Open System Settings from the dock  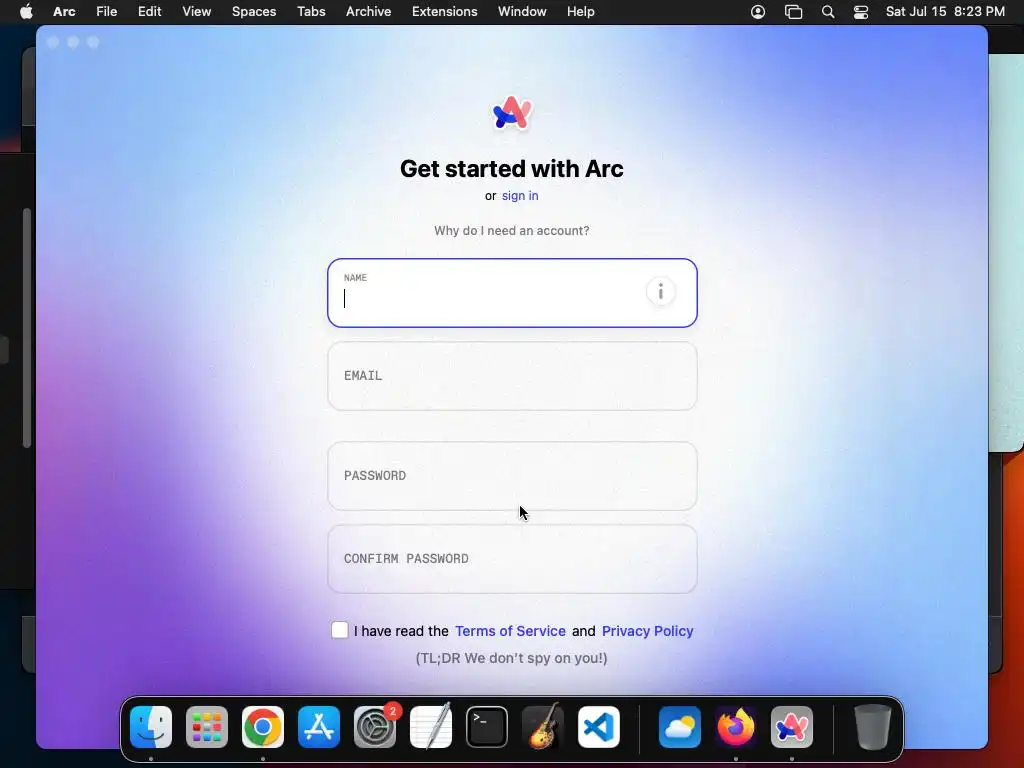pyautogui.click(x=375, y=727)
